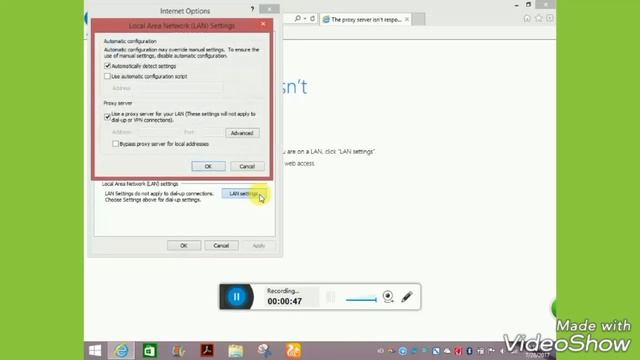Screen dimensions: 640x360
Task: Click the Recording... status text
Action: pyautogui.click(x=283, y=291)
